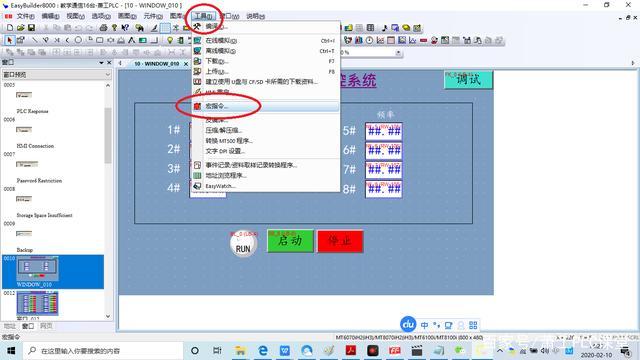Toggle the grid display toolbar icon
The width and height of the screenshot is (640, 360).
coord(165,28)
